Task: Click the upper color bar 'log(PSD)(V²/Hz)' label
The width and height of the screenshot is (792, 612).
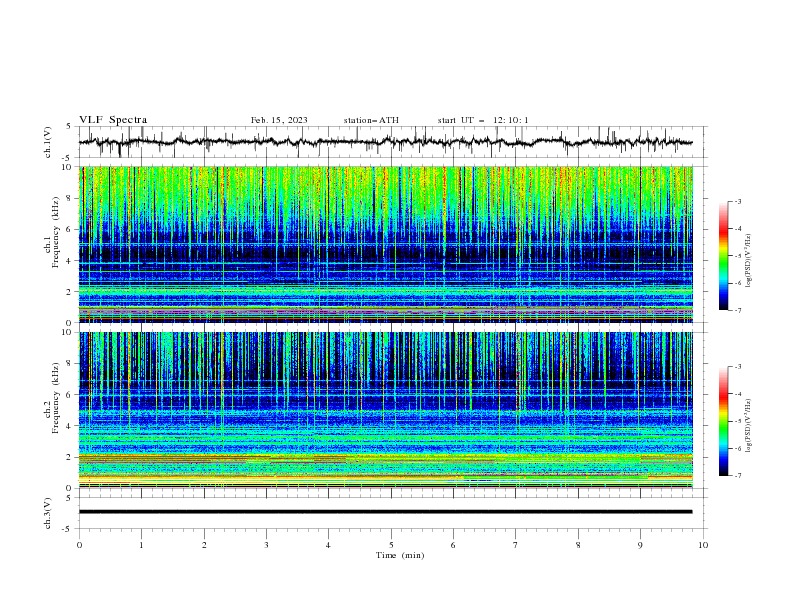Action: coord(748,260)
